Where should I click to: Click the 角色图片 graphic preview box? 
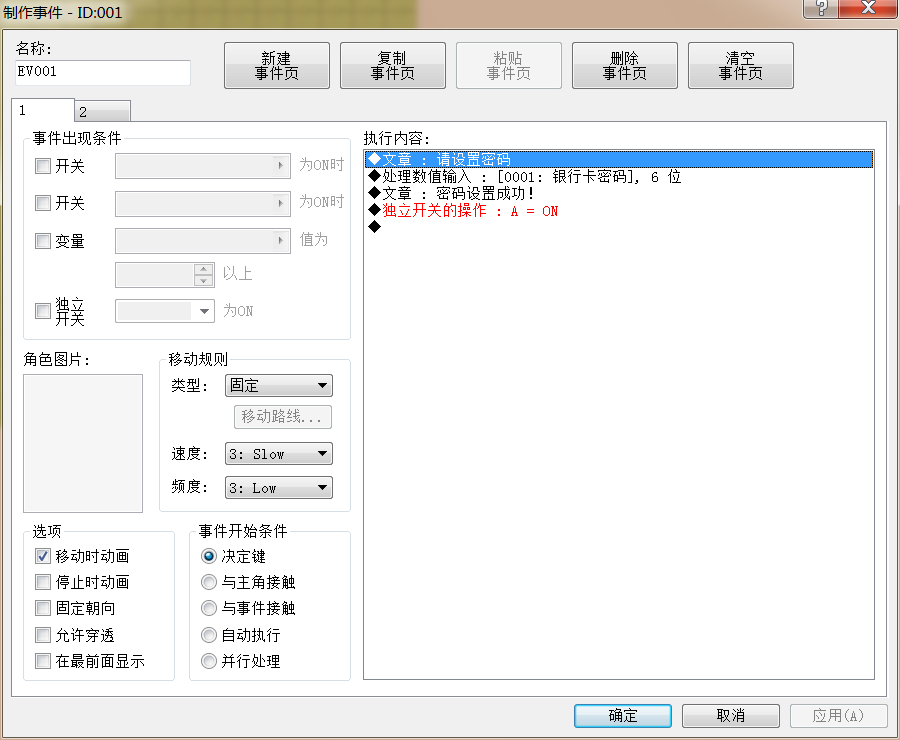[x=83, y=443]
